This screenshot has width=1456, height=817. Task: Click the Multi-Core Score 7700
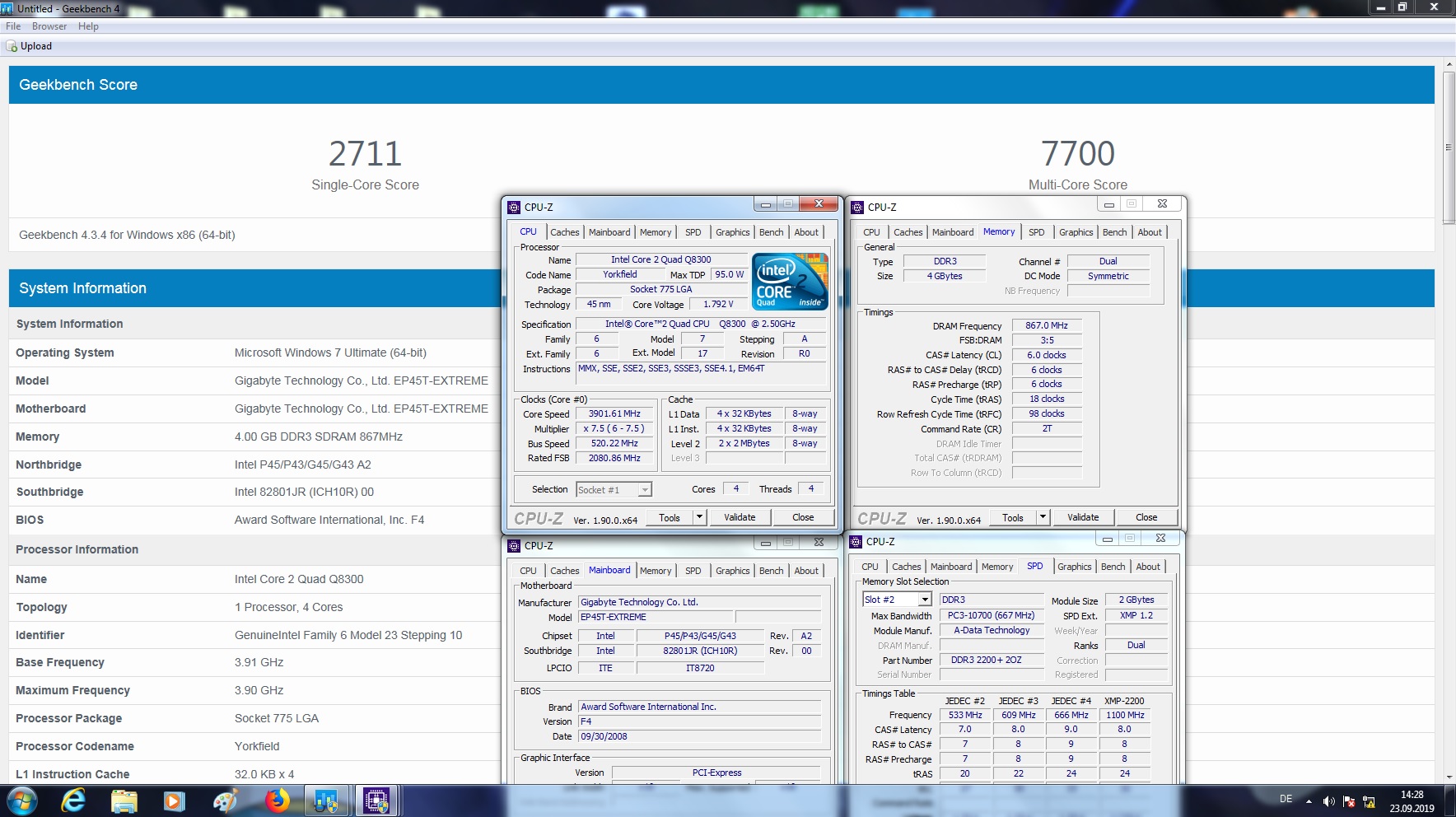(x=1077, y=153)
